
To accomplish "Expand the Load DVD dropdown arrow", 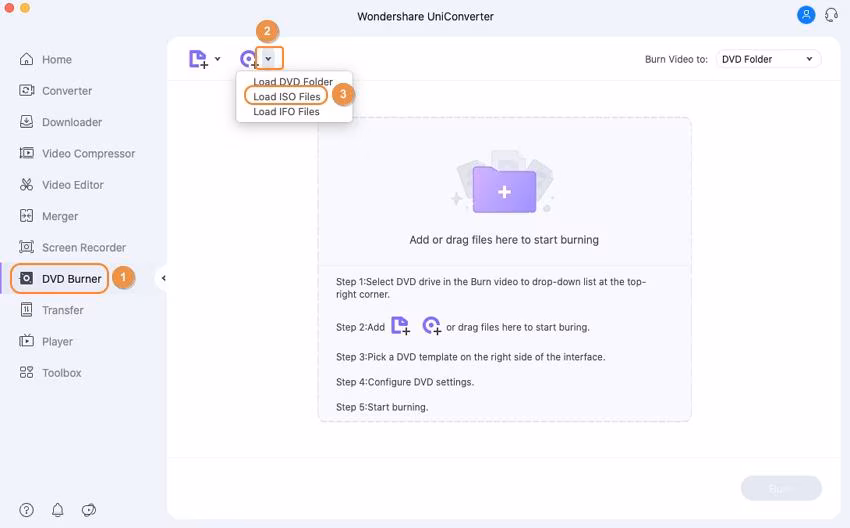I will (x=268, y=59).
